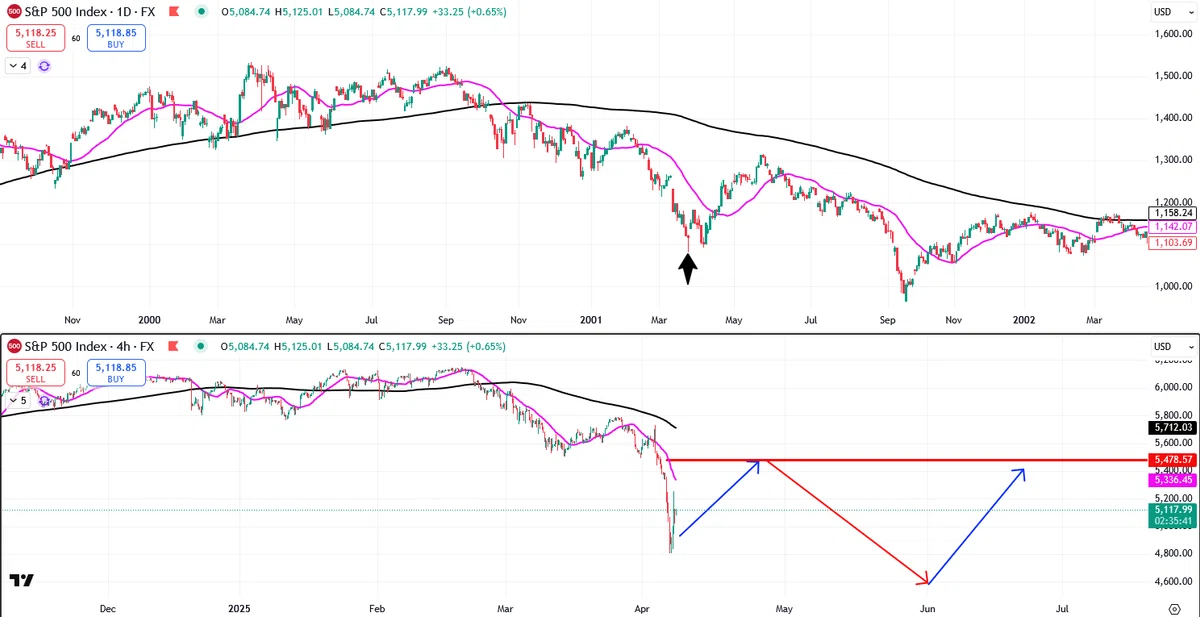Click the purple refresh icon in the 1D pane
Screen dimensions: 1200x617
click(x=44, y=66)
